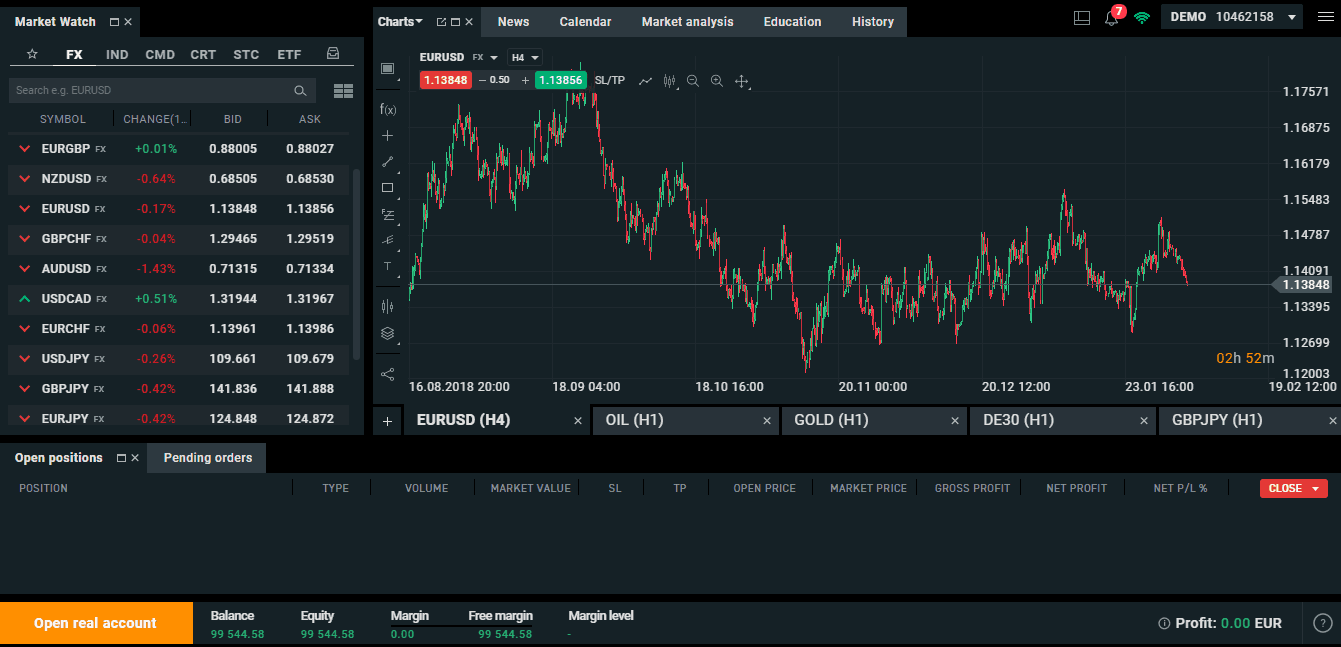Open candlestick settings in left toolbar
The width and height of the screenshot is (1341, 647).
388,306
